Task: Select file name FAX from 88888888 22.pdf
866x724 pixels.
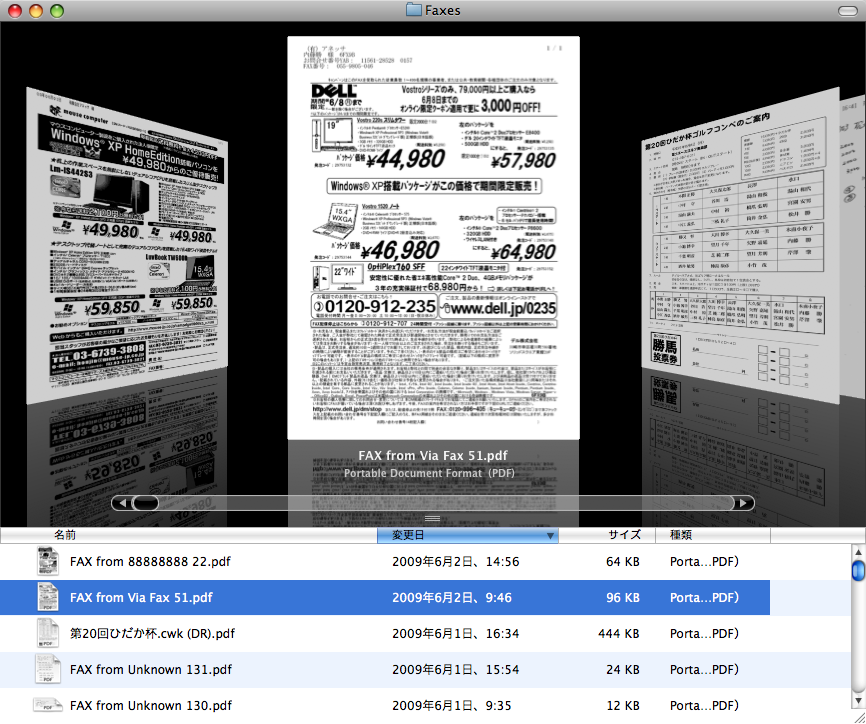Action: coord(150,562)
